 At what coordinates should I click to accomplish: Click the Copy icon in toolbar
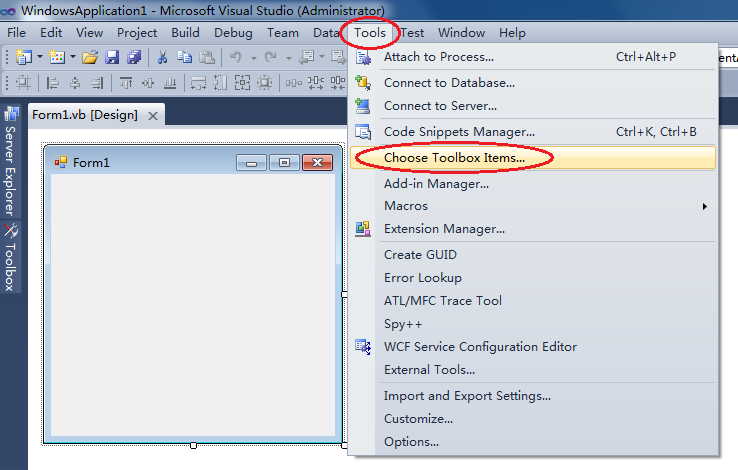point(184,57)
